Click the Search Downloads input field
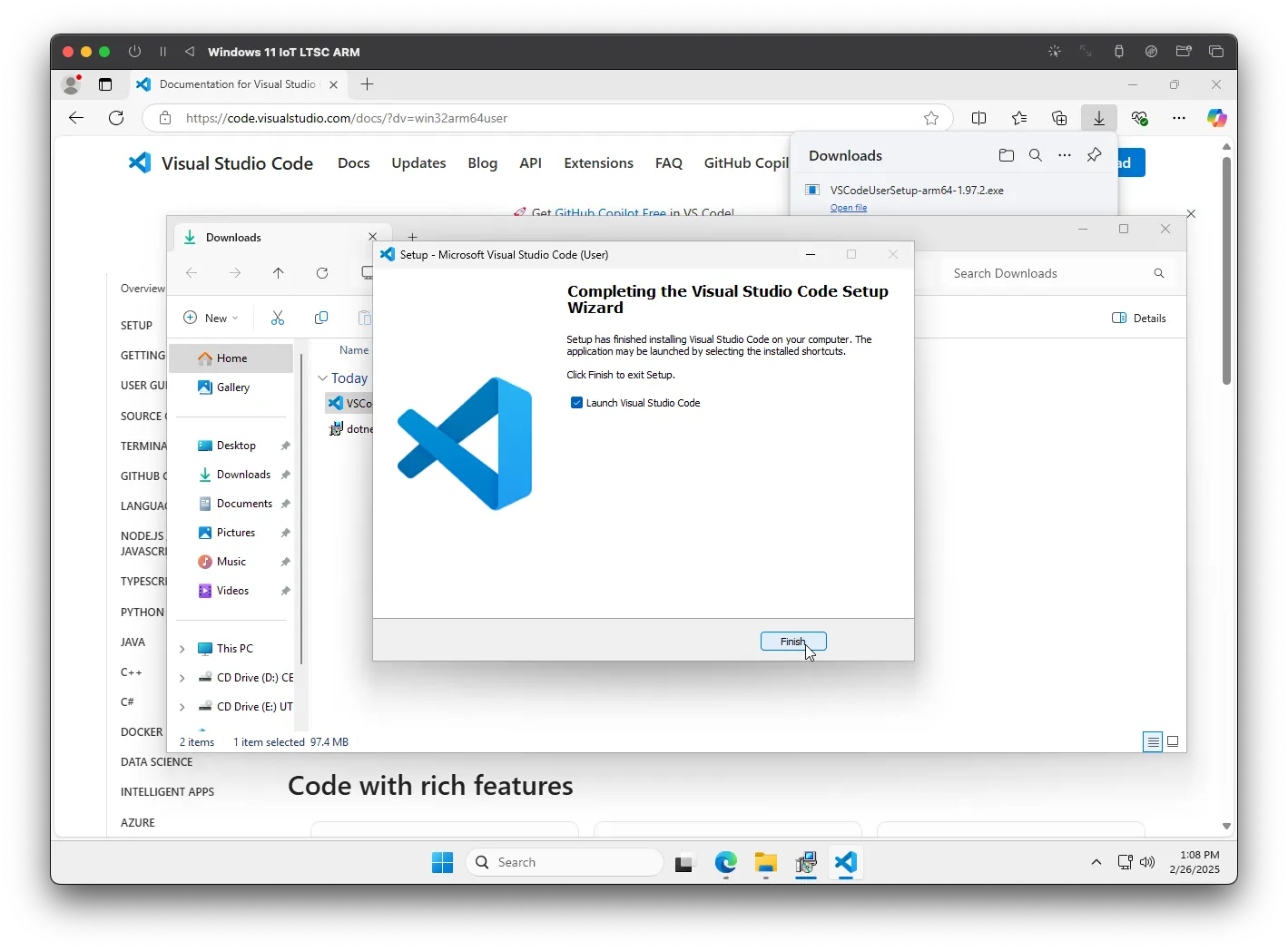The width and height of the screenshot is (1288, 951). pos(1048,273)
